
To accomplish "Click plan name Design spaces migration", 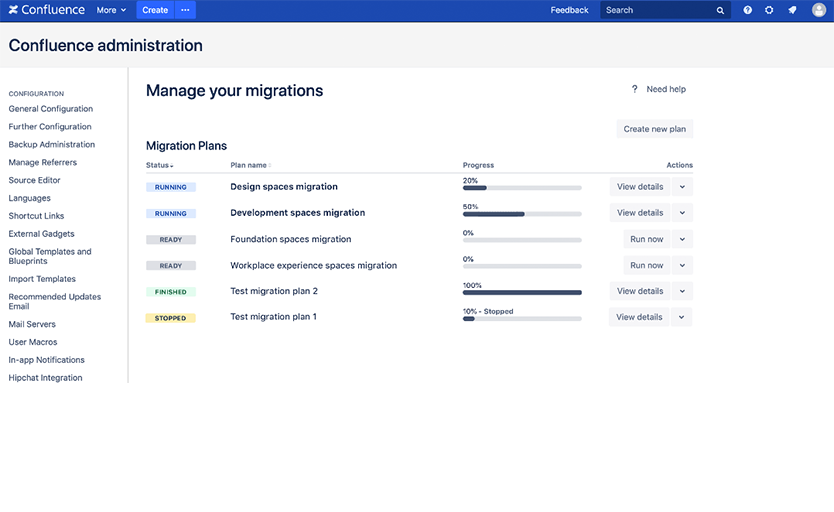I will pyautogui.click(x=284, y=187).
